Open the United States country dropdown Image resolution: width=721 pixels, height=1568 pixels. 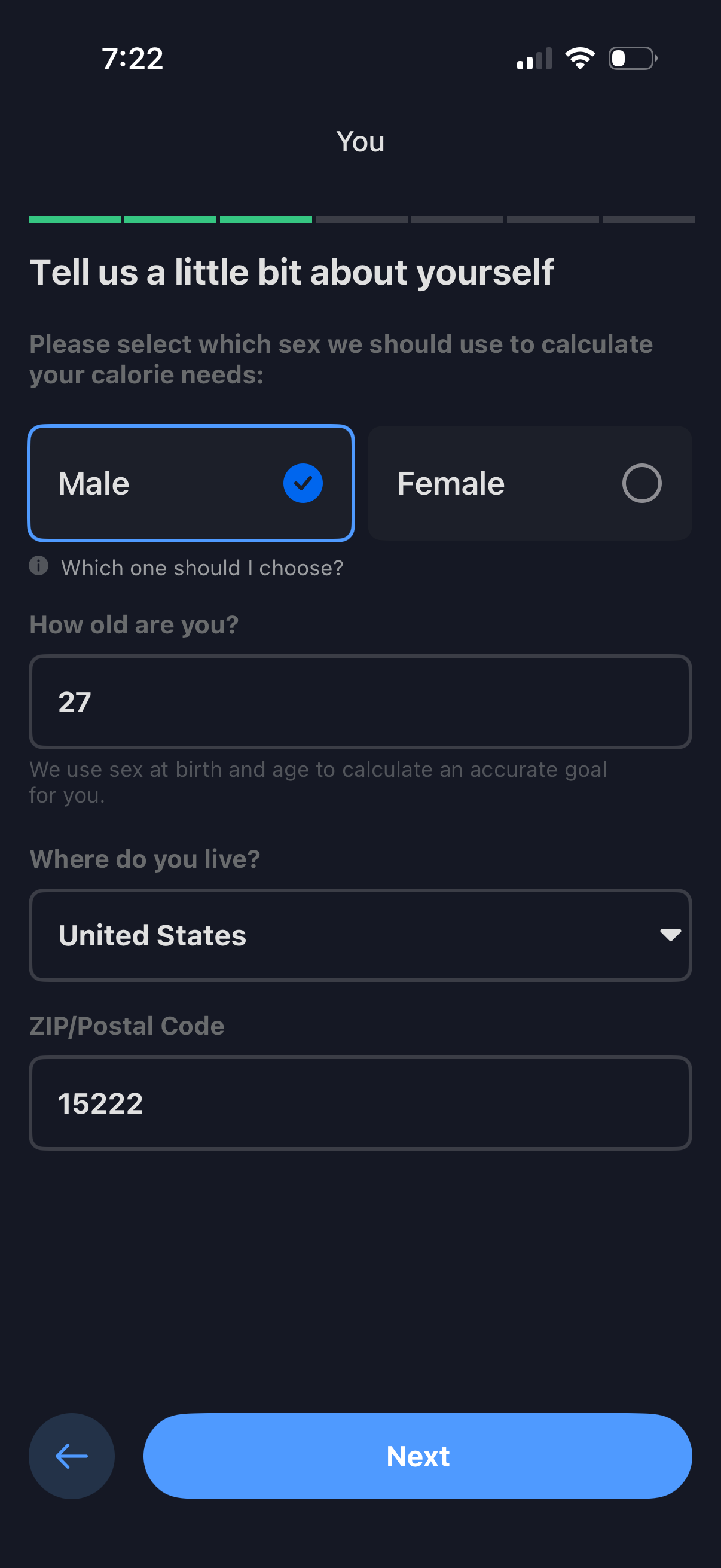tap(360, 935)
